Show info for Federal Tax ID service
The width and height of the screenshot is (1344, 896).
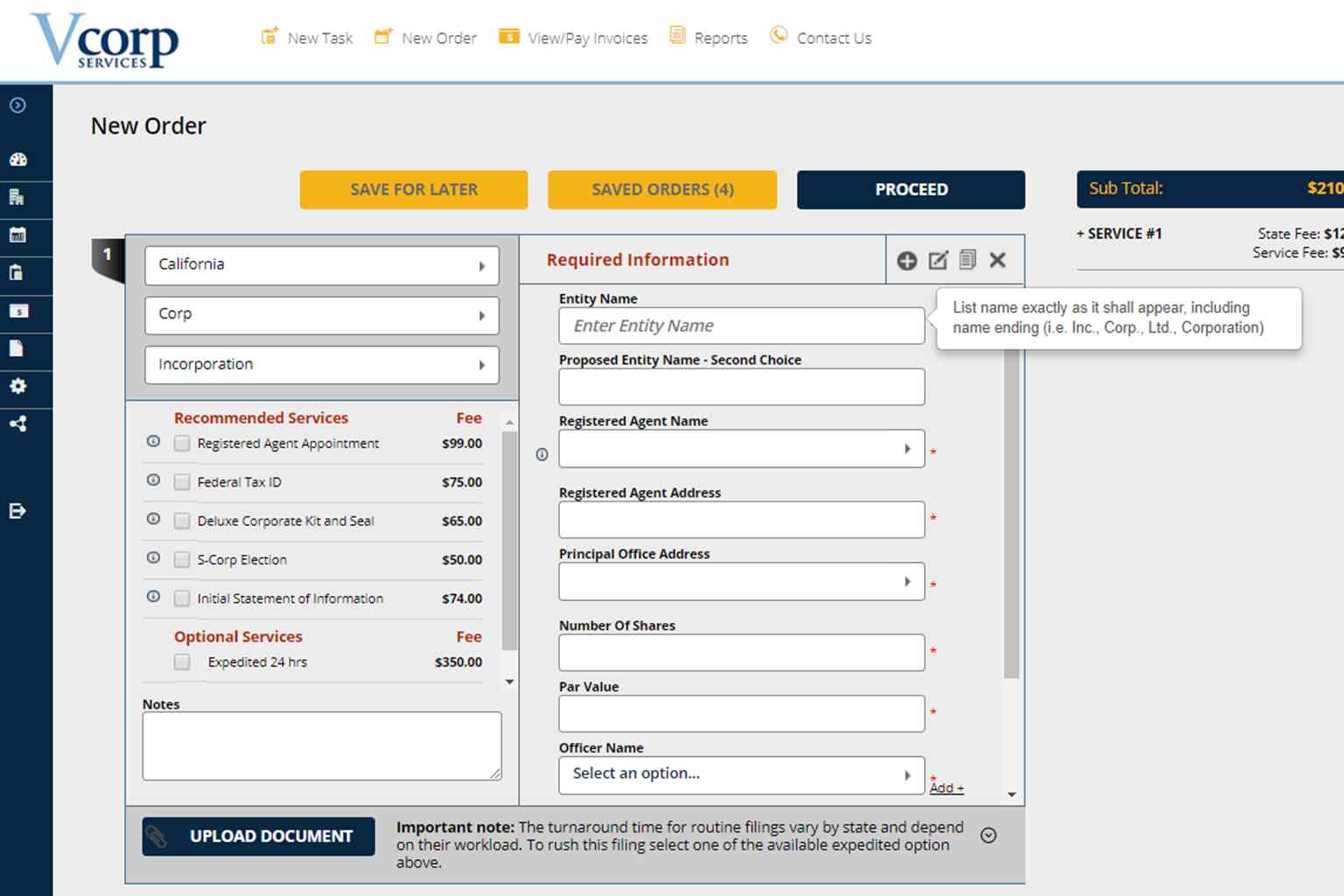pyautogui.click(x=153, y=480)
